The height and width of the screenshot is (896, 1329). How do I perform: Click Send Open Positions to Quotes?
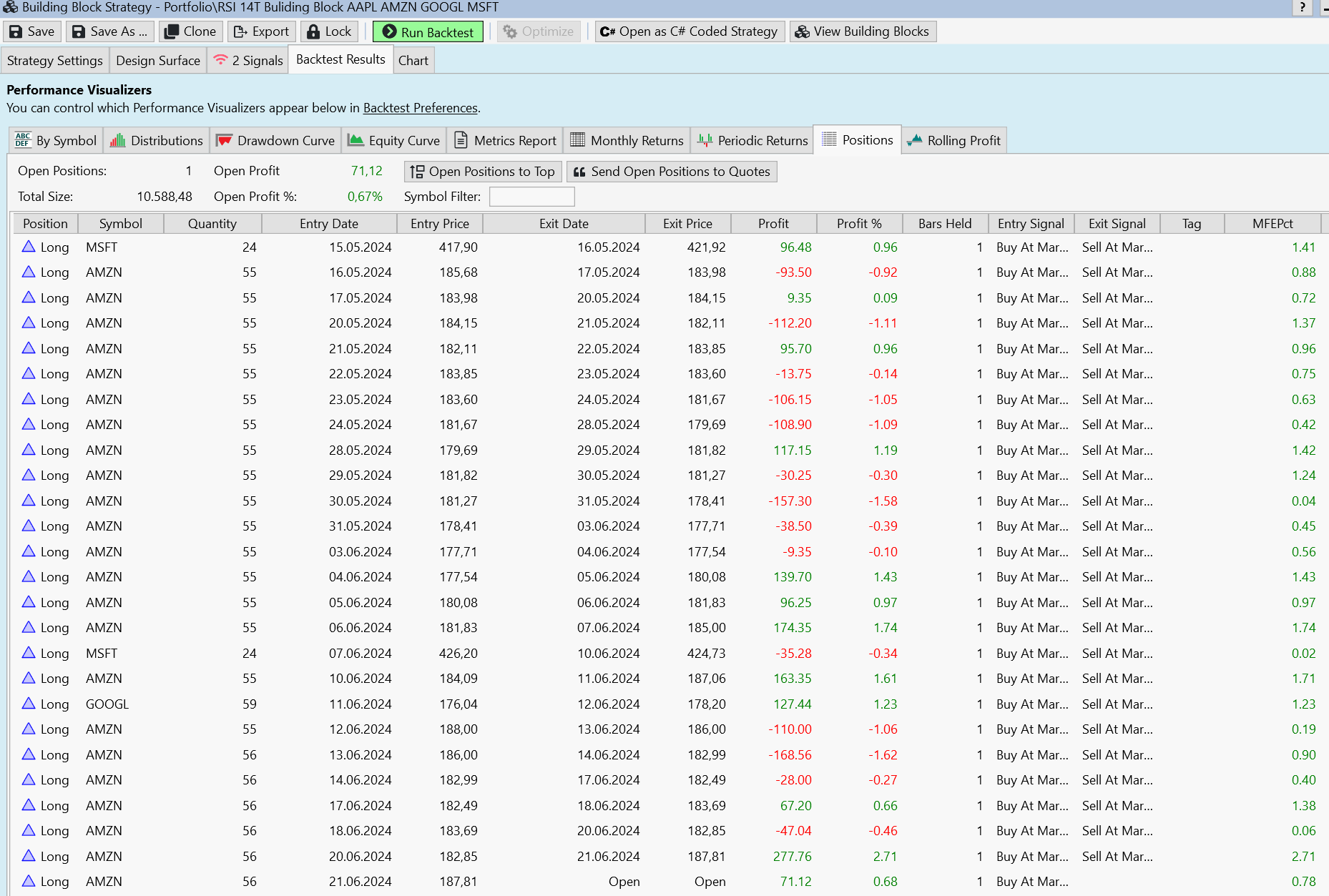(672, 172)
